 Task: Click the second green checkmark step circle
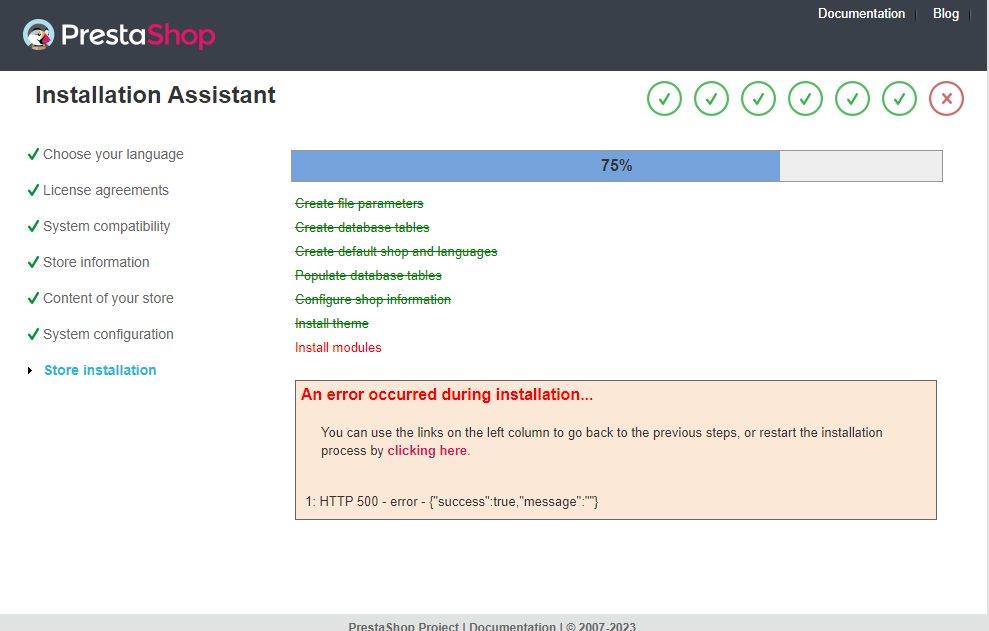711,98
